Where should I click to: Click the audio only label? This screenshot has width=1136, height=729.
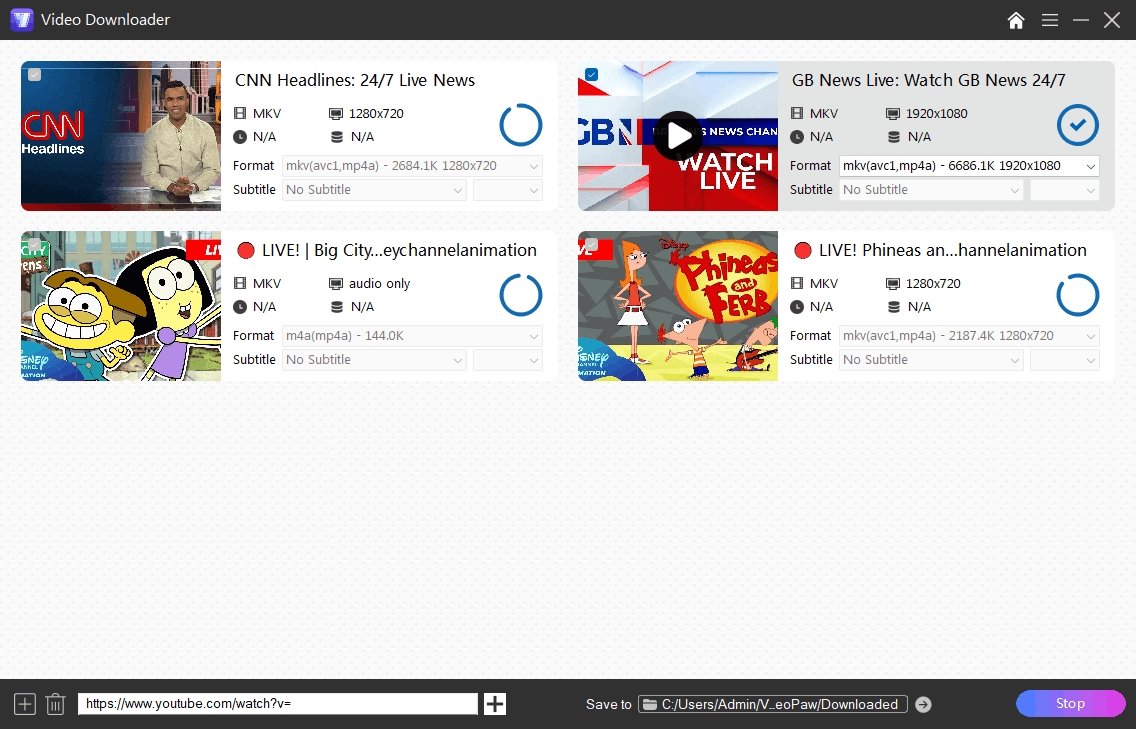click(x=380, y=284)
